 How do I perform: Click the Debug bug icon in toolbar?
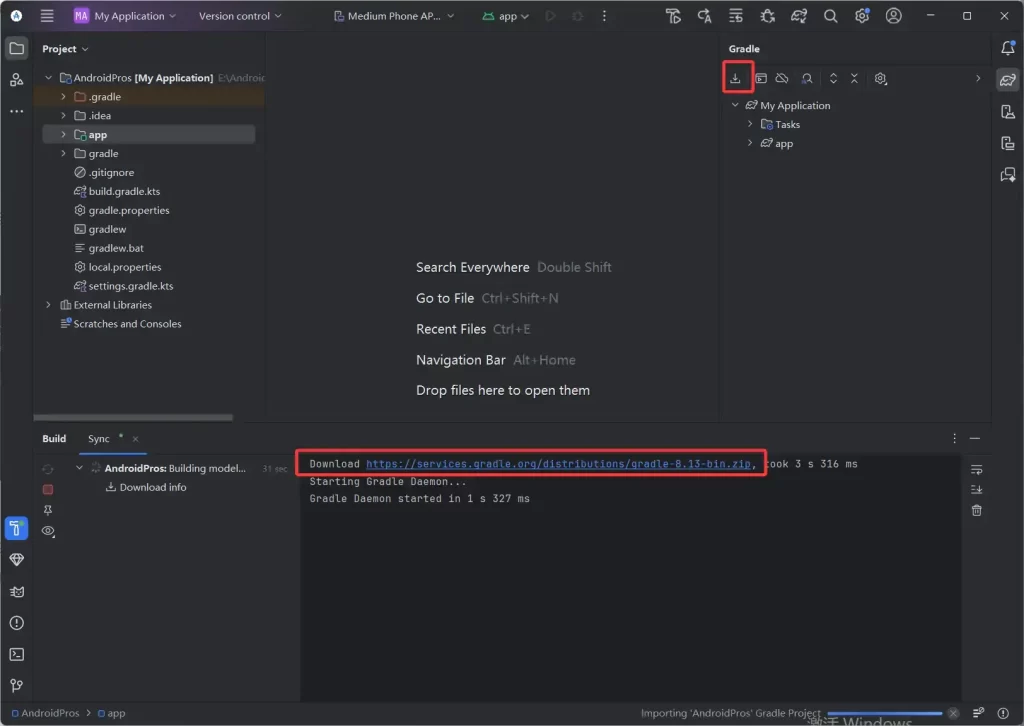pos(767,16)
